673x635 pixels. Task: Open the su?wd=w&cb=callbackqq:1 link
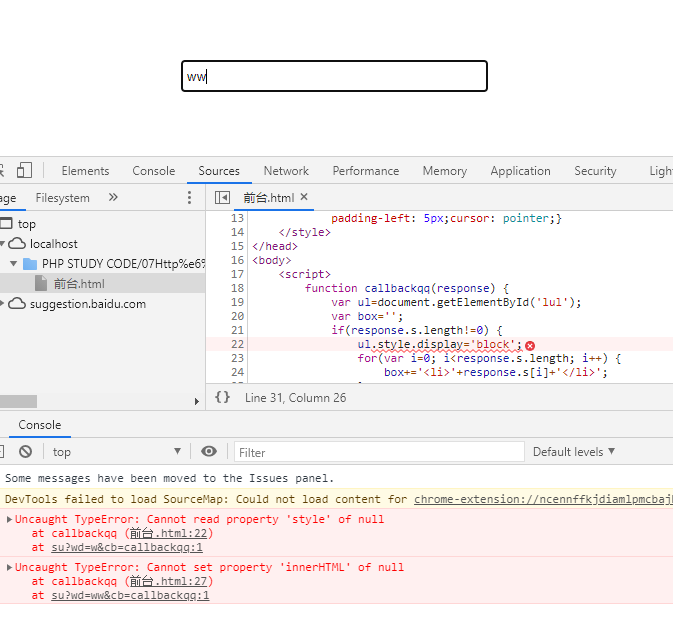coord(127,547)
